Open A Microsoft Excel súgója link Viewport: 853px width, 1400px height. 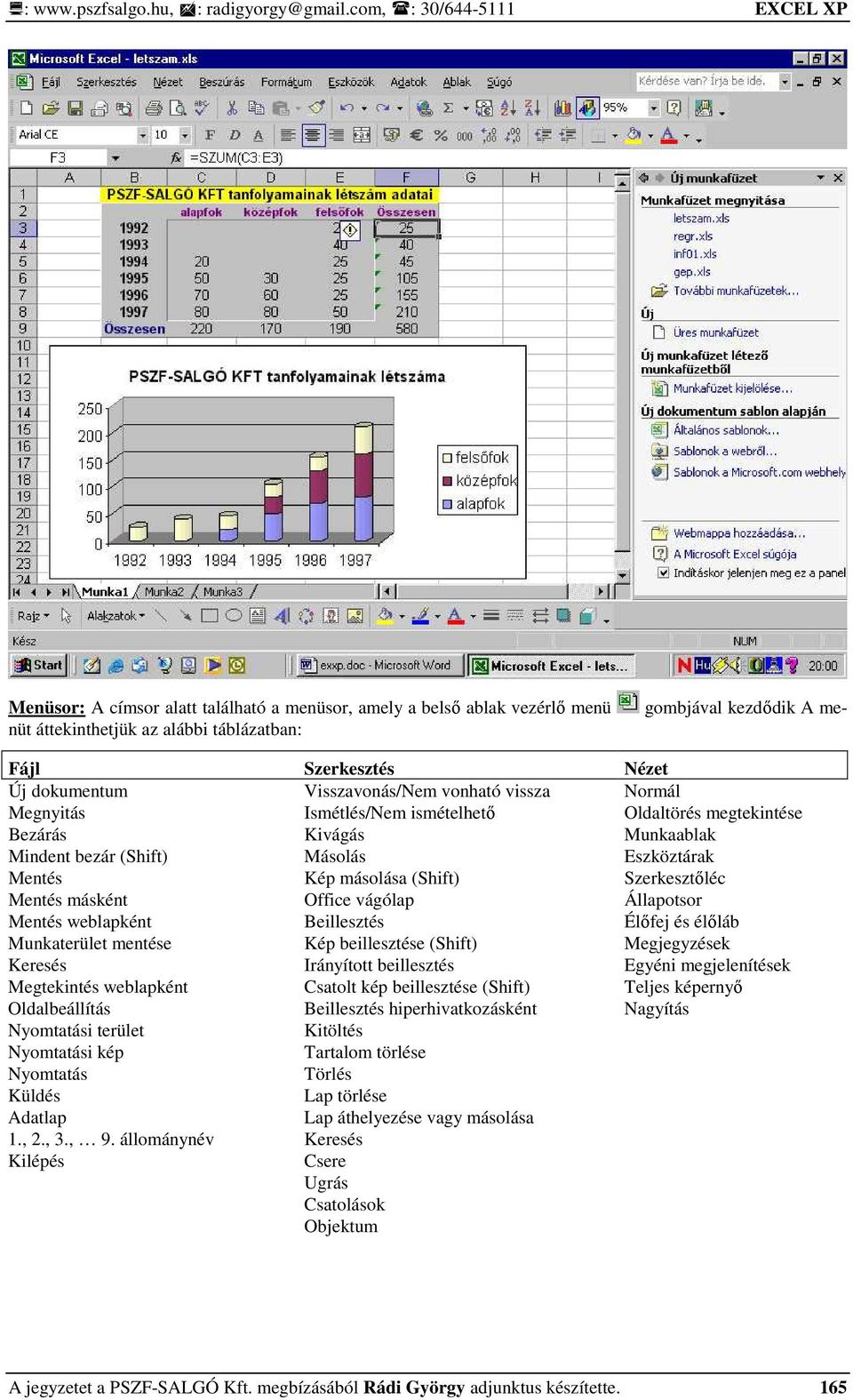click(x=735, y=554)
